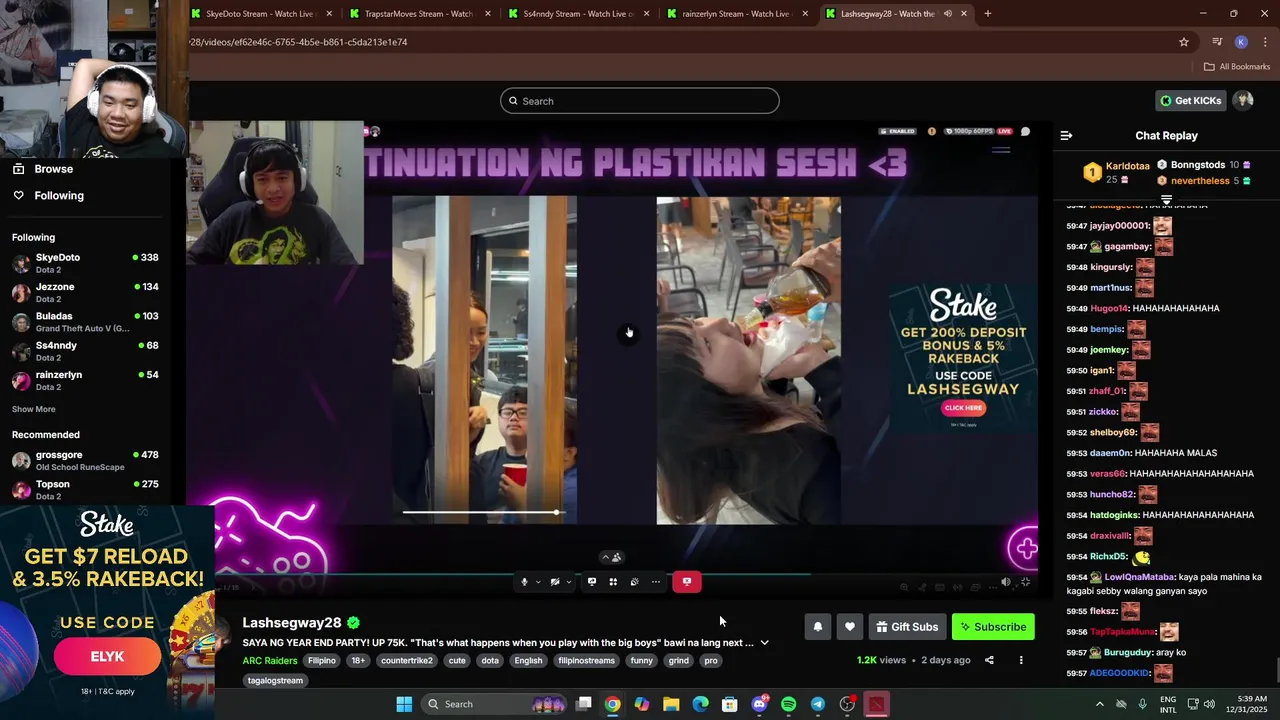The image size is (1280, 720).
Task: Expand Show More followed channels
Action: (34, 409)
